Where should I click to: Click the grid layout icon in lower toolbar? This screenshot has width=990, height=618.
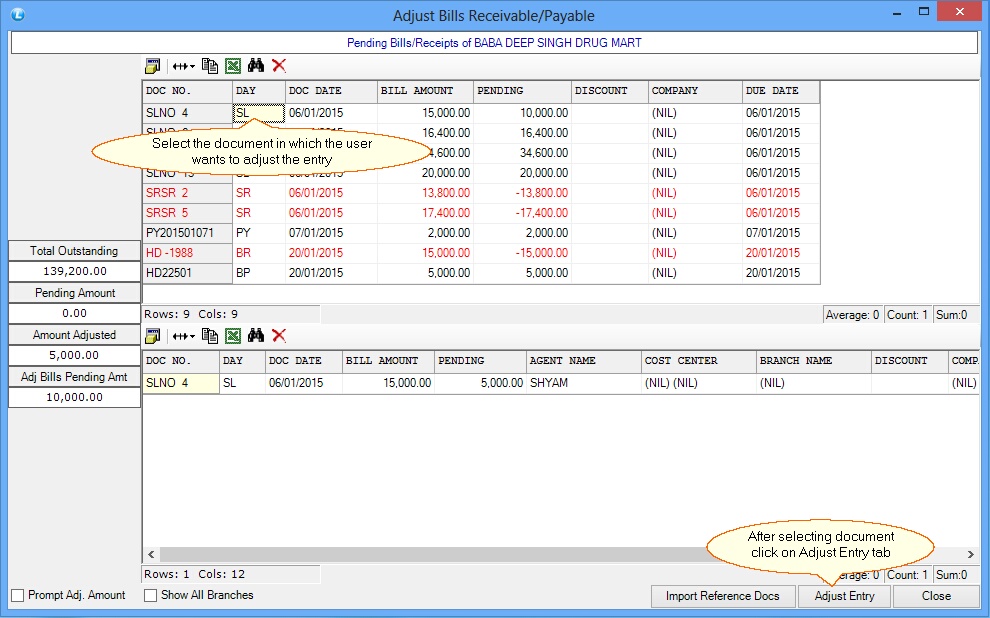coord(153,335)
